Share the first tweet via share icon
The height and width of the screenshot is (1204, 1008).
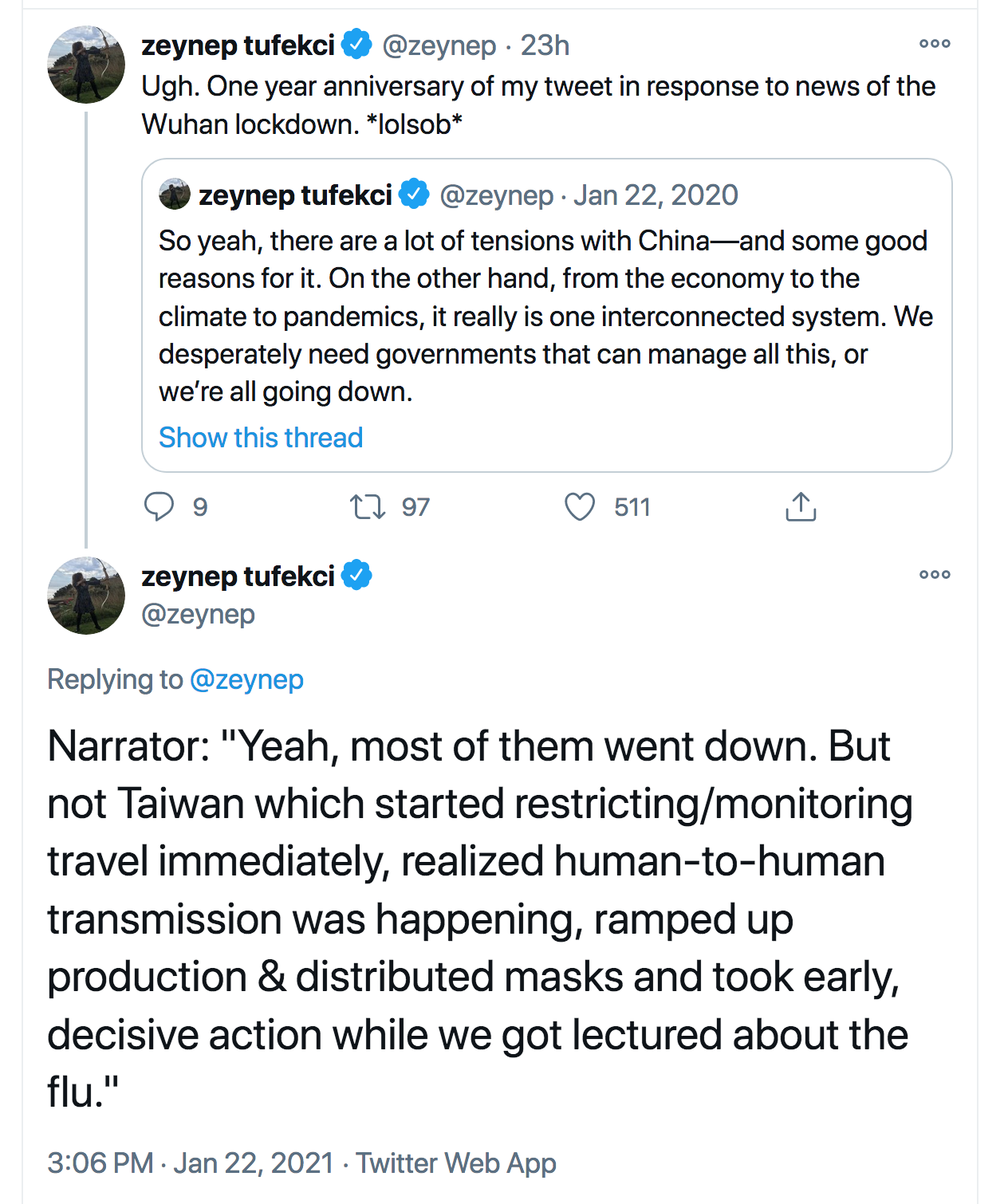pos(801,506)
